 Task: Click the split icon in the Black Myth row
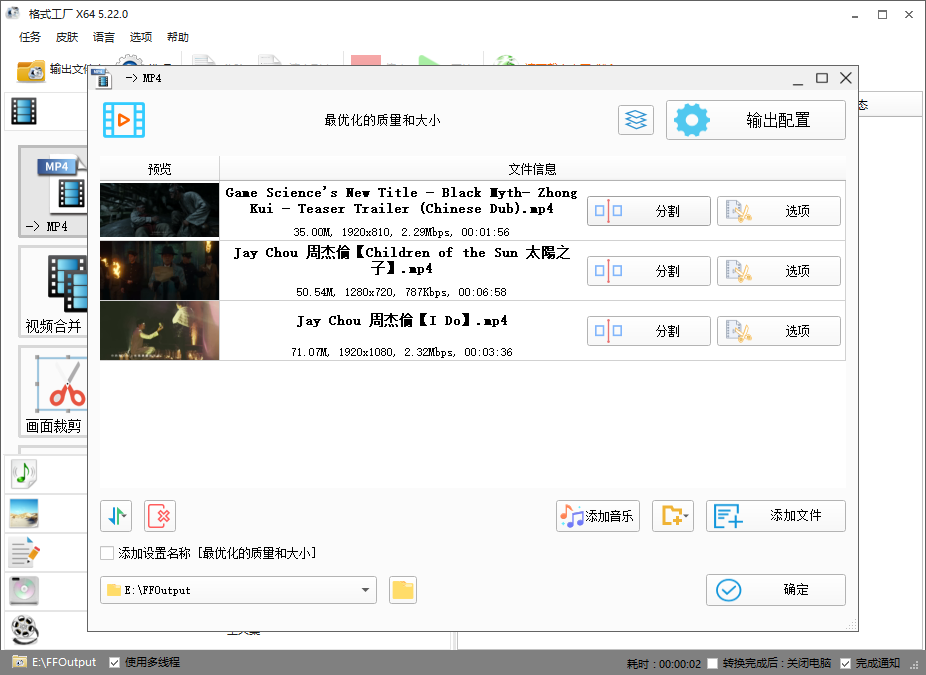(x=608, y=211)
